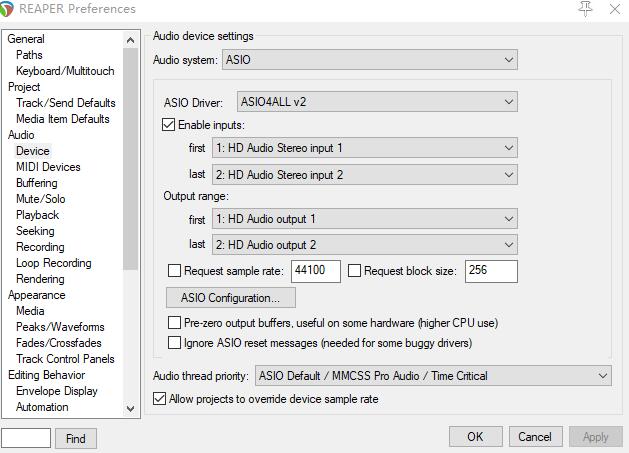Uncheck Allow projects to override sample rate

[x=160, y=399]
